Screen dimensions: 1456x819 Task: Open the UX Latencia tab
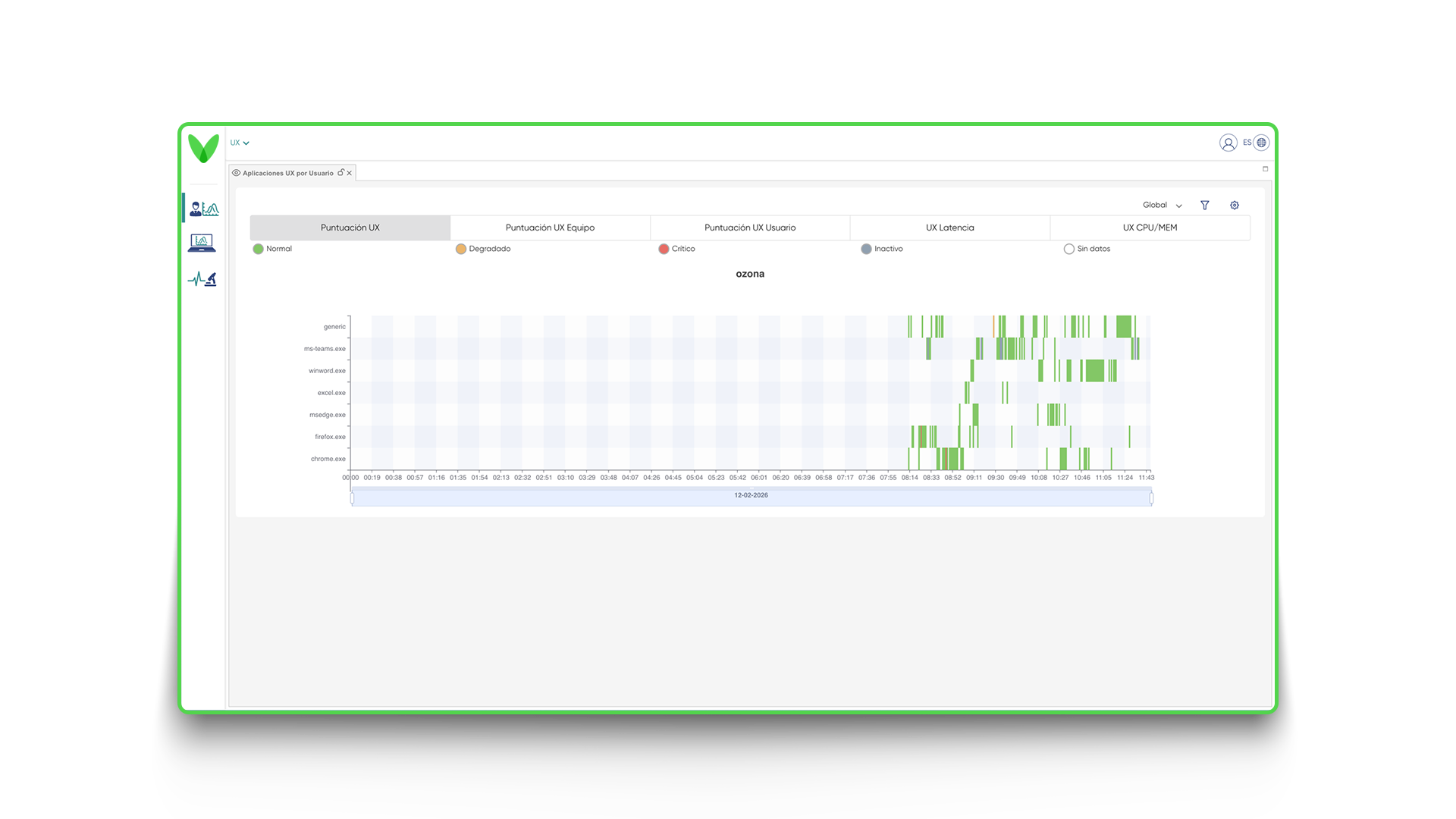(x=950, y=227)
